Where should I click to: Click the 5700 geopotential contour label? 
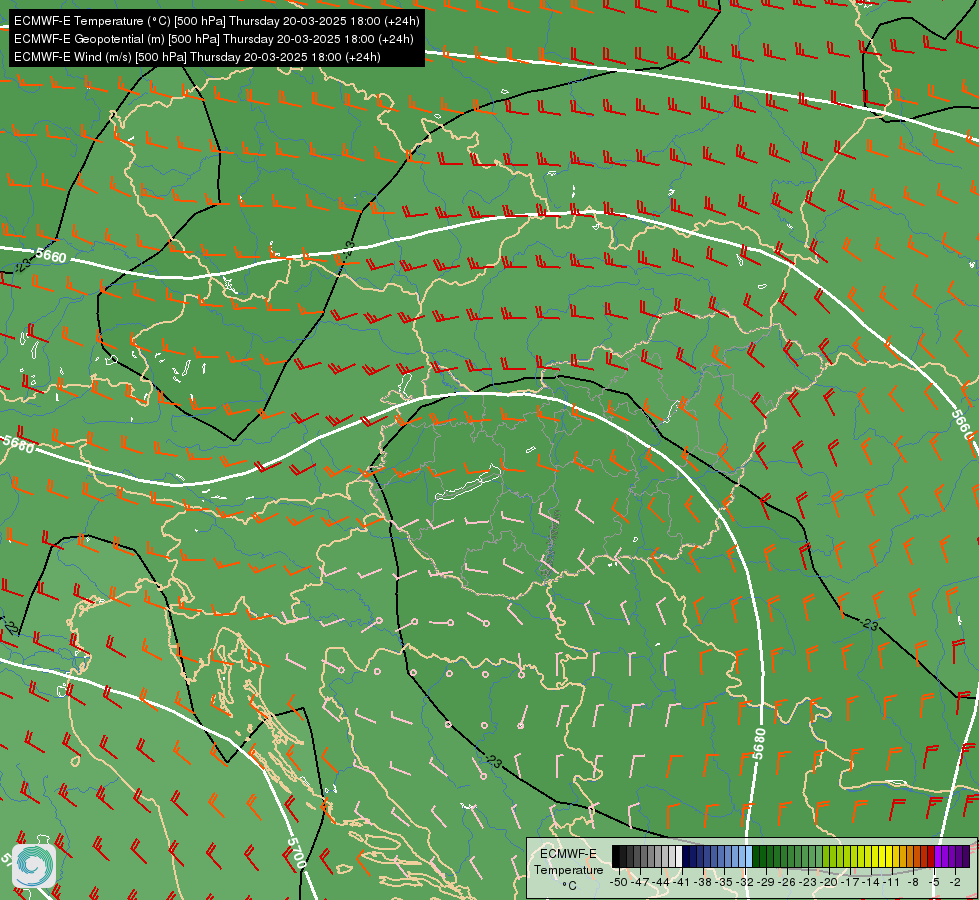pyautogui.click(x=297, y=853)
